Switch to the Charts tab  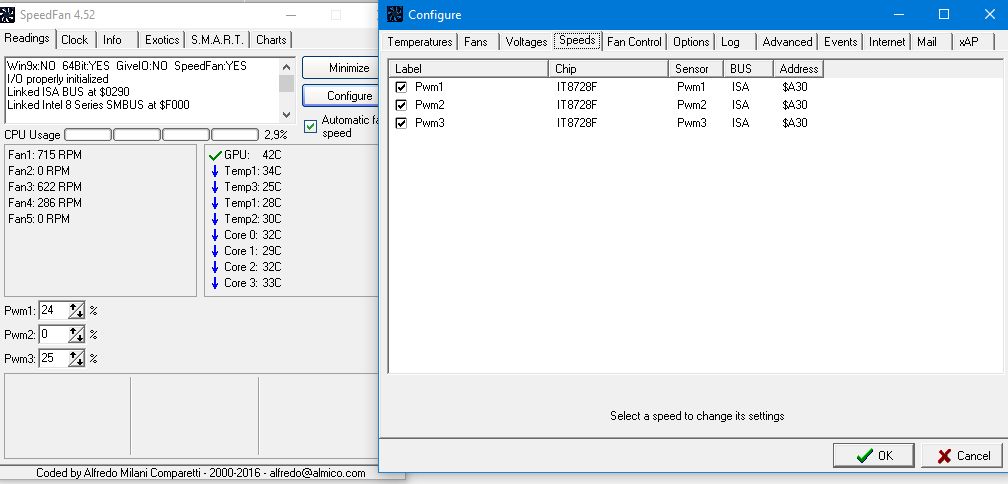271,40
